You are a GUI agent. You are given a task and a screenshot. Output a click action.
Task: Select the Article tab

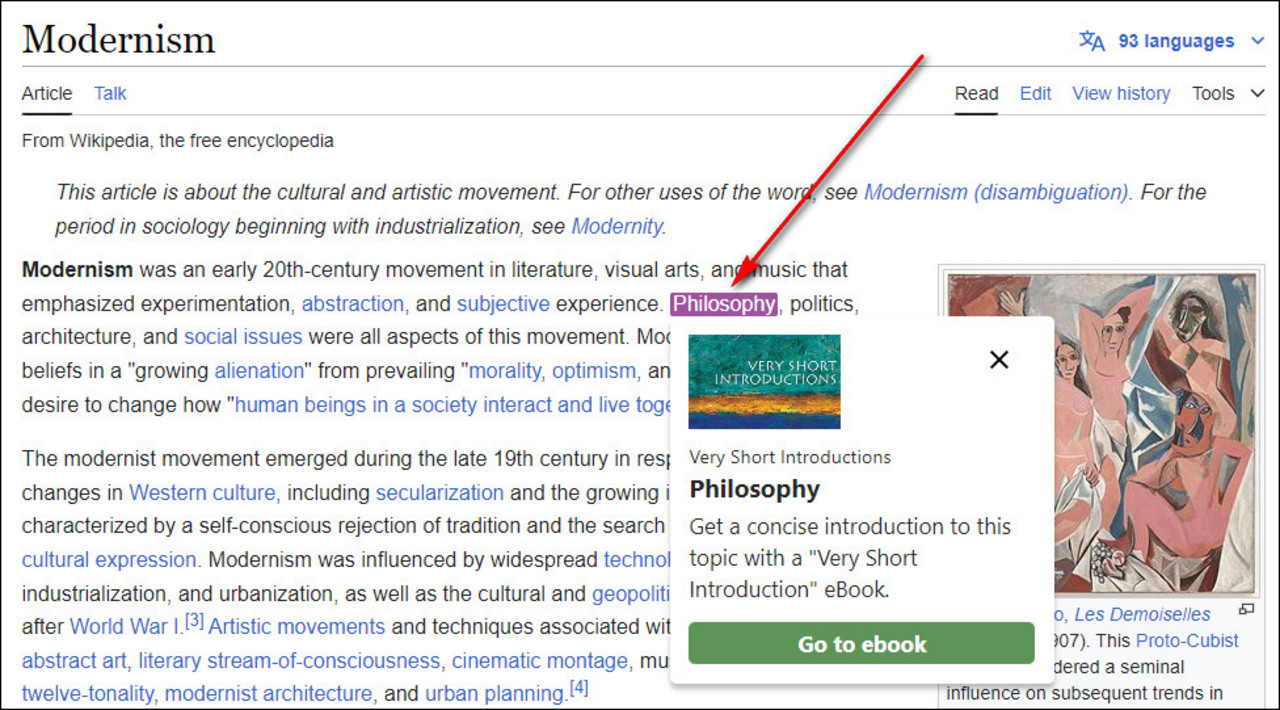coord(47,93)
